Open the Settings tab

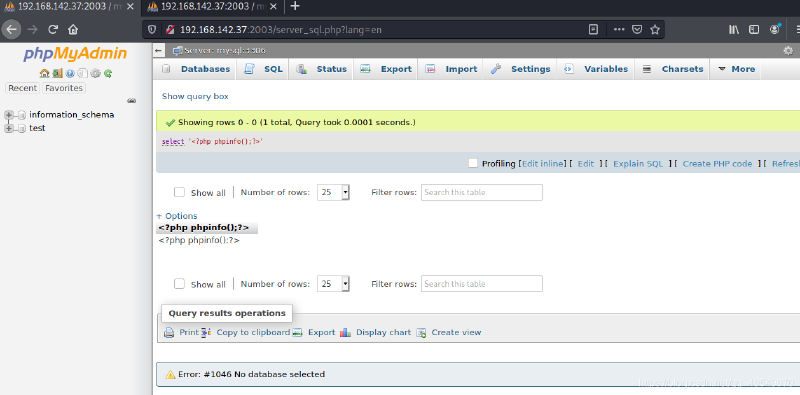[521, 69]
